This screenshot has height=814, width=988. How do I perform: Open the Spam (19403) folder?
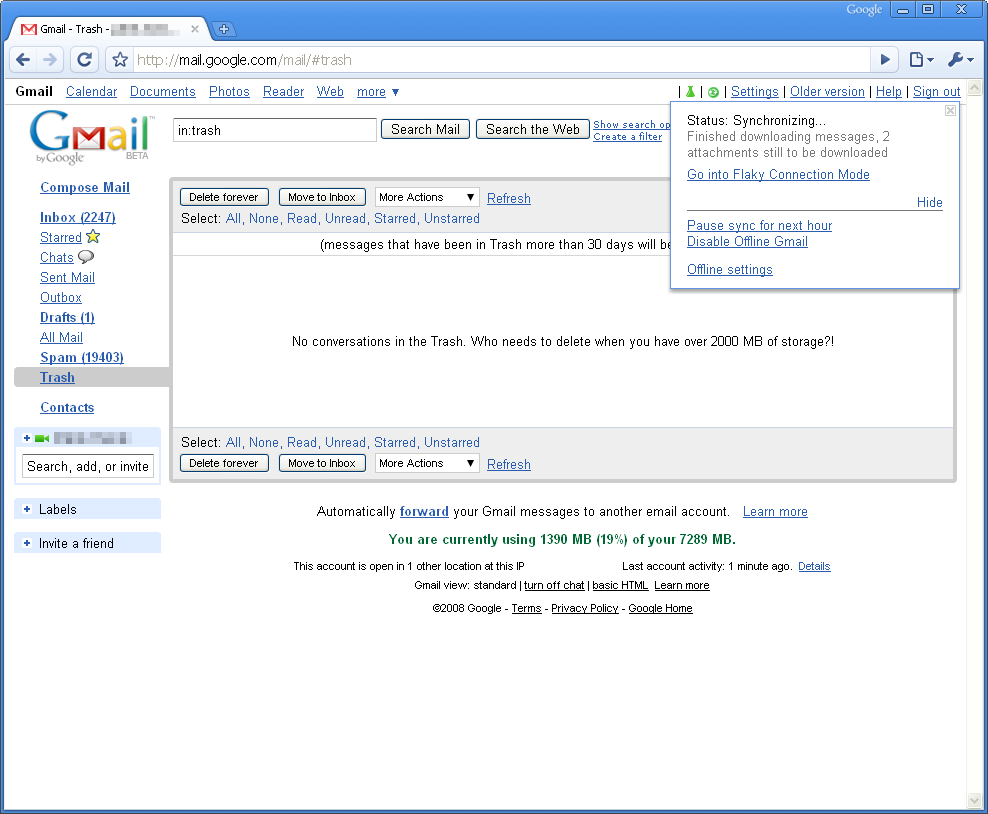coord(82,357)
